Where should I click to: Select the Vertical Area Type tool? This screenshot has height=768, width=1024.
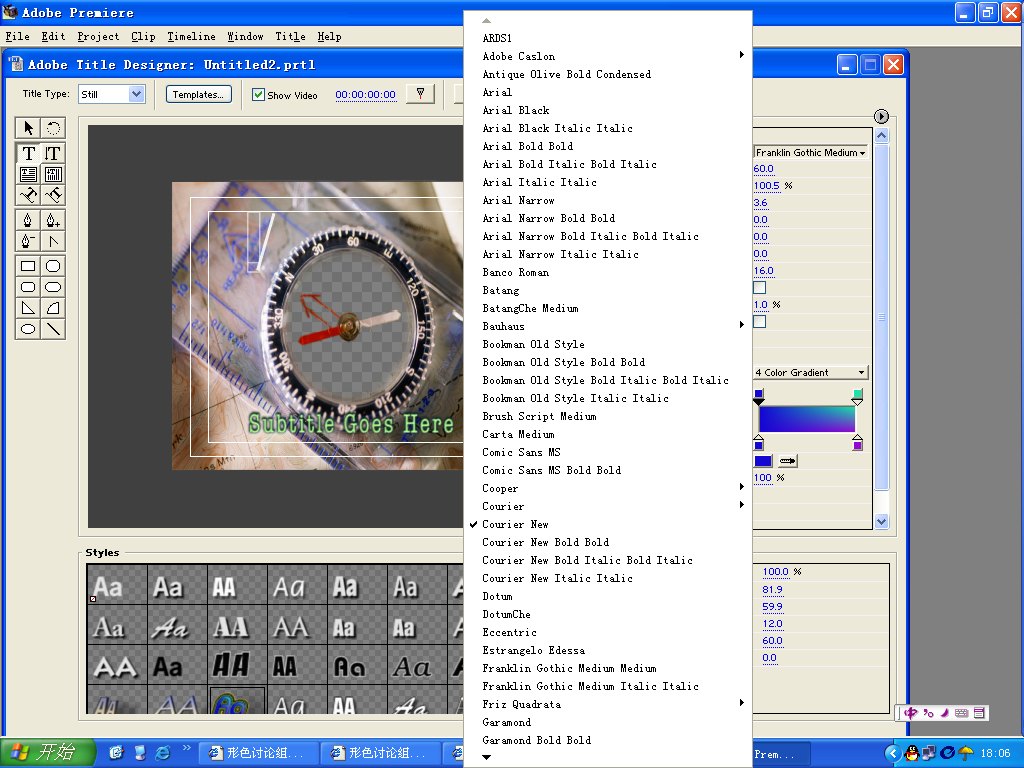pos(53,174)
